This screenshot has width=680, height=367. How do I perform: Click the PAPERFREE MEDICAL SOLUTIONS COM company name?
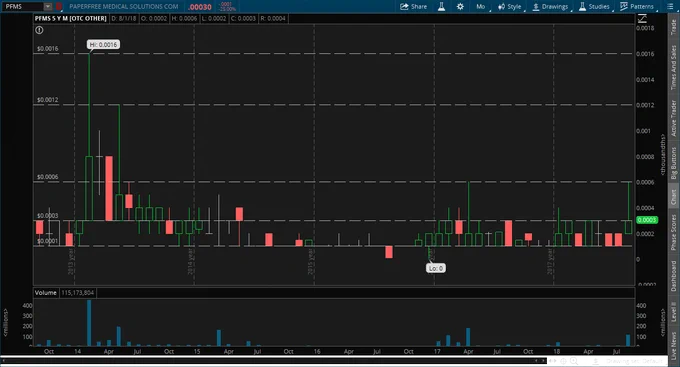tap(124, 7)
